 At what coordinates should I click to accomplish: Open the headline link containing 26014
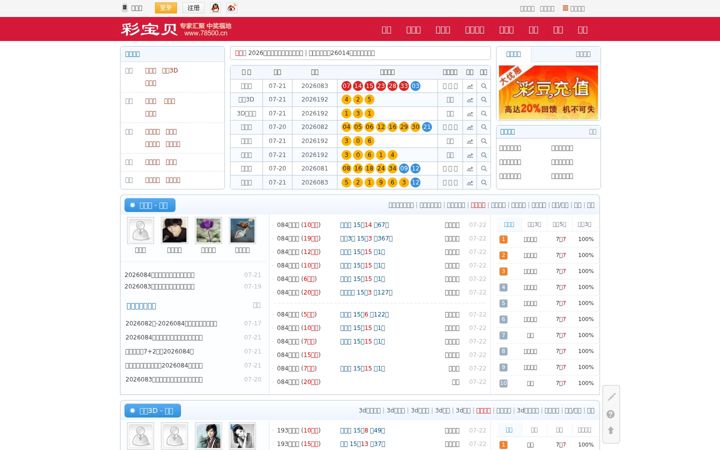coord(342,53)
